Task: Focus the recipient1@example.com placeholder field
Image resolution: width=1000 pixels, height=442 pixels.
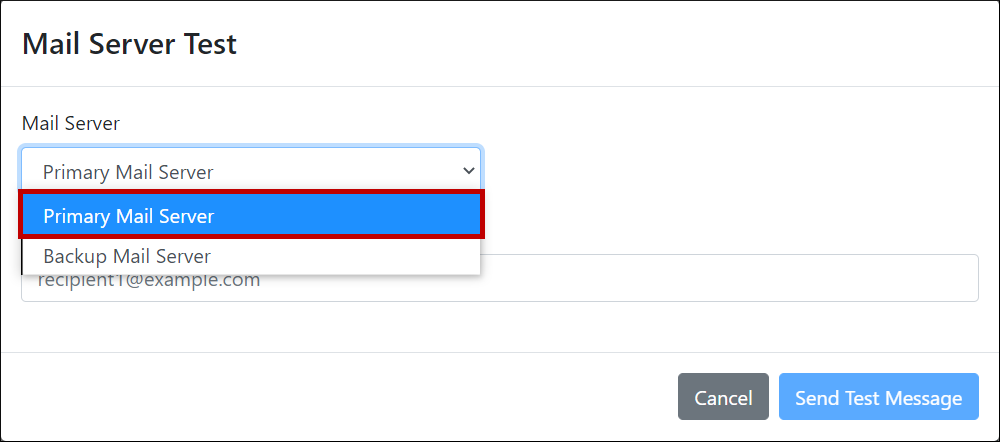Action: pos(700,281)
